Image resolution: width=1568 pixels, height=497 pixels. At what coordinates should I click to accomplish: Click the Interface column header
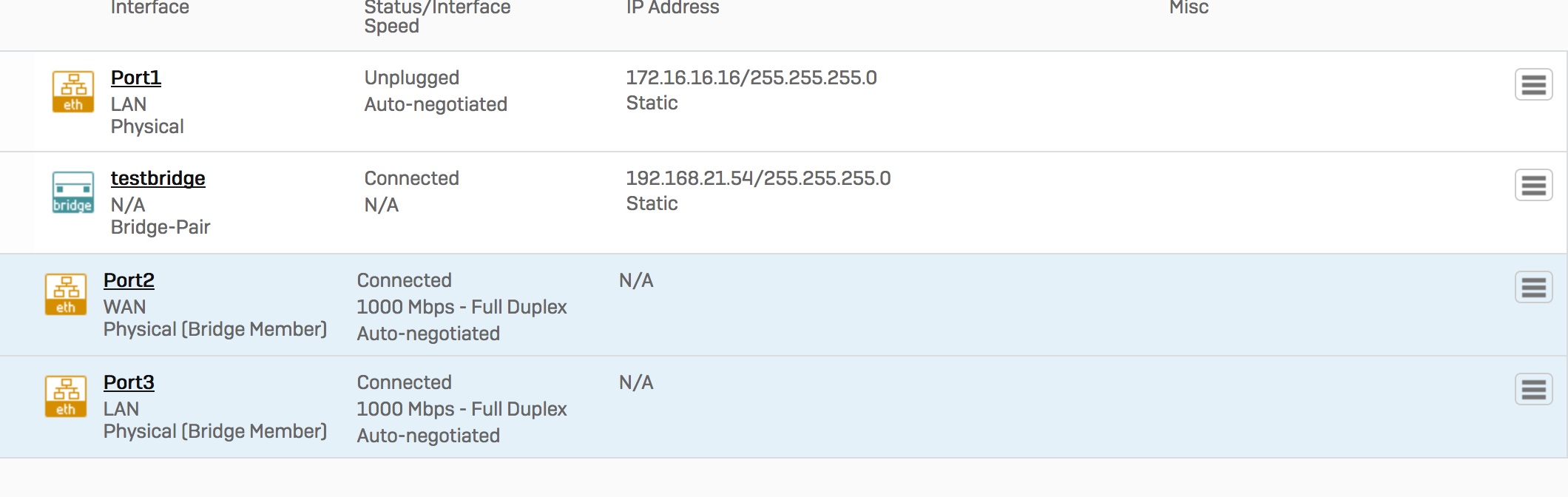150,7
